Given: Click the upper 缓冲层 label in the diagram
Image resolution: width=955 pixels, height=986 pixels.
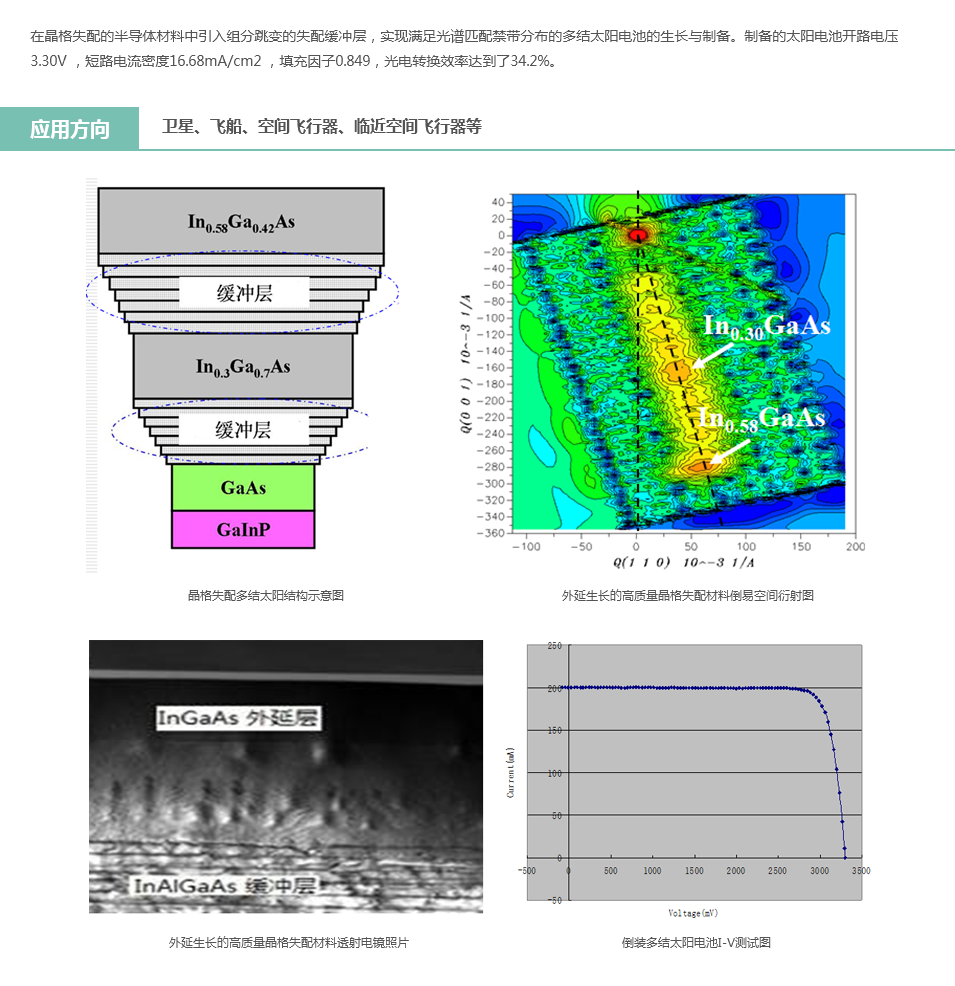Looking at the screenshot, I should tap(245, 293).
